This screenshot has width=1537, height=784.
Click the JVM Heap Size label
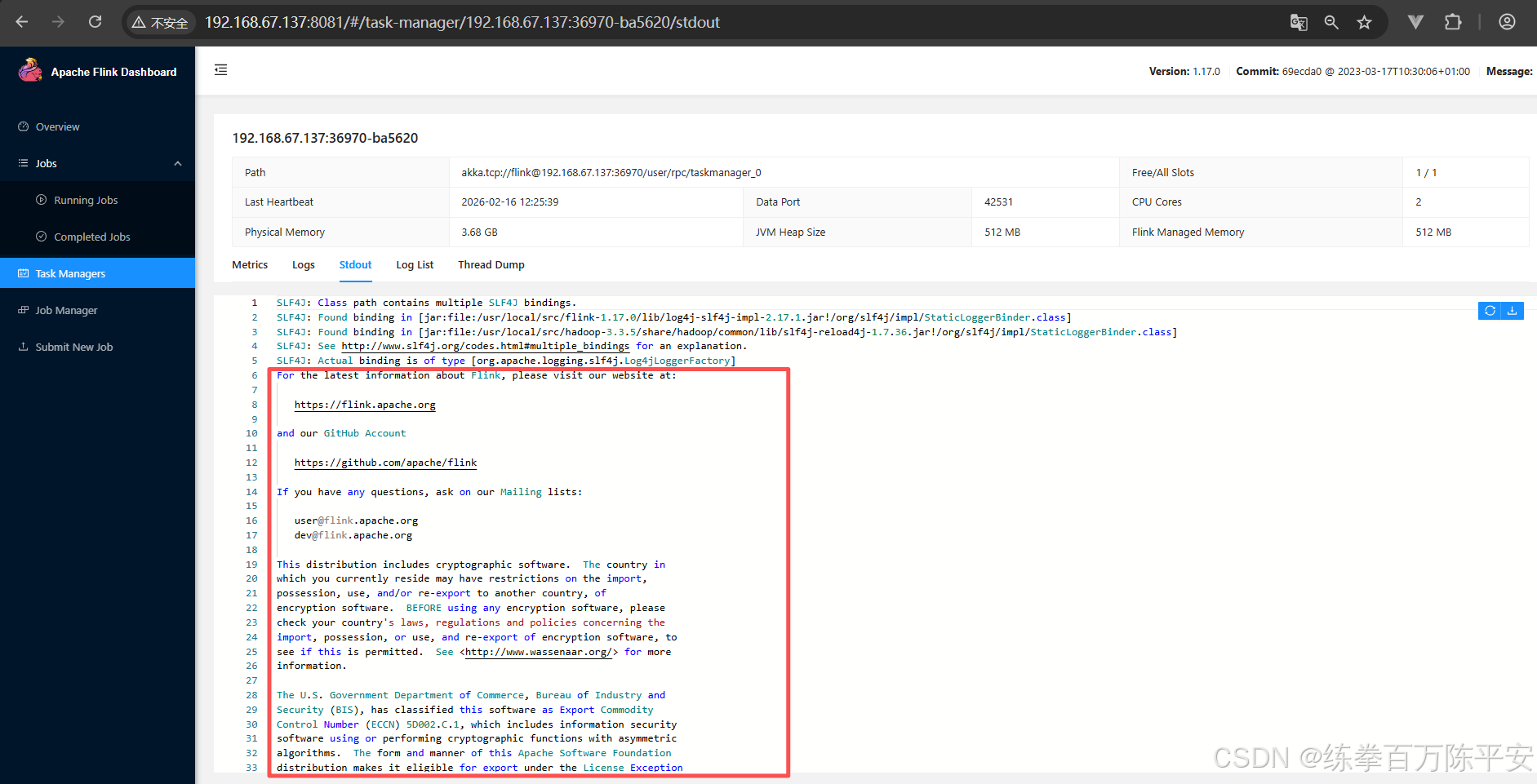click(790, 232)
